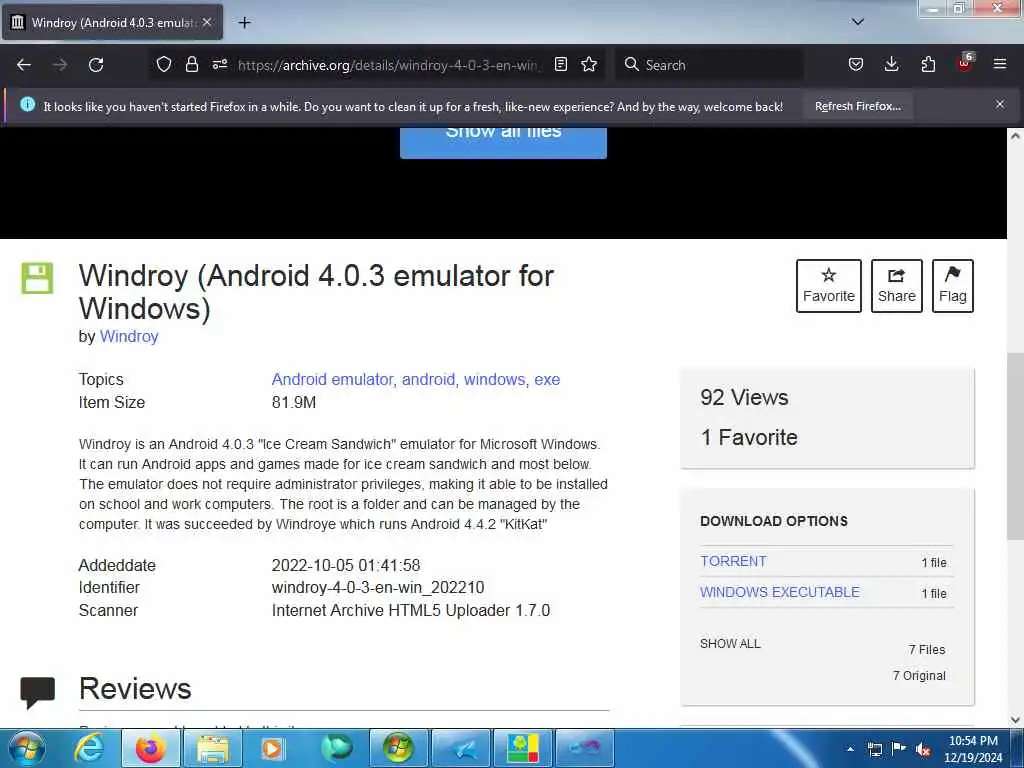Reload the current page
This screenshot has height=768, width=1024.
[96, 65]
